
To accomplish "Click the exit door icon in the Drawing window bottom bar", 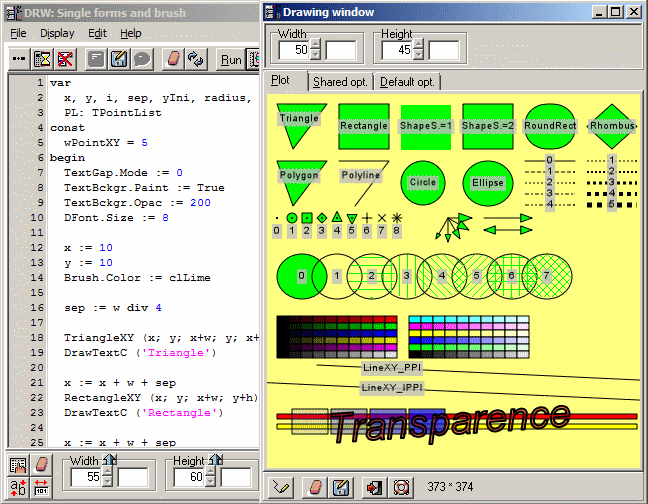I will pos(375,487).
